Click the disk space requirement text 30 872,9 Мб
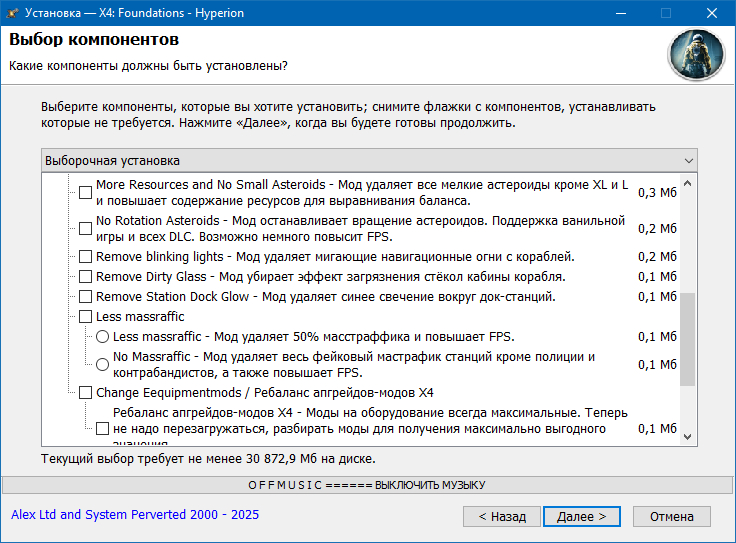Viewport: 736px width, 543px height. [x=281, y=459]
